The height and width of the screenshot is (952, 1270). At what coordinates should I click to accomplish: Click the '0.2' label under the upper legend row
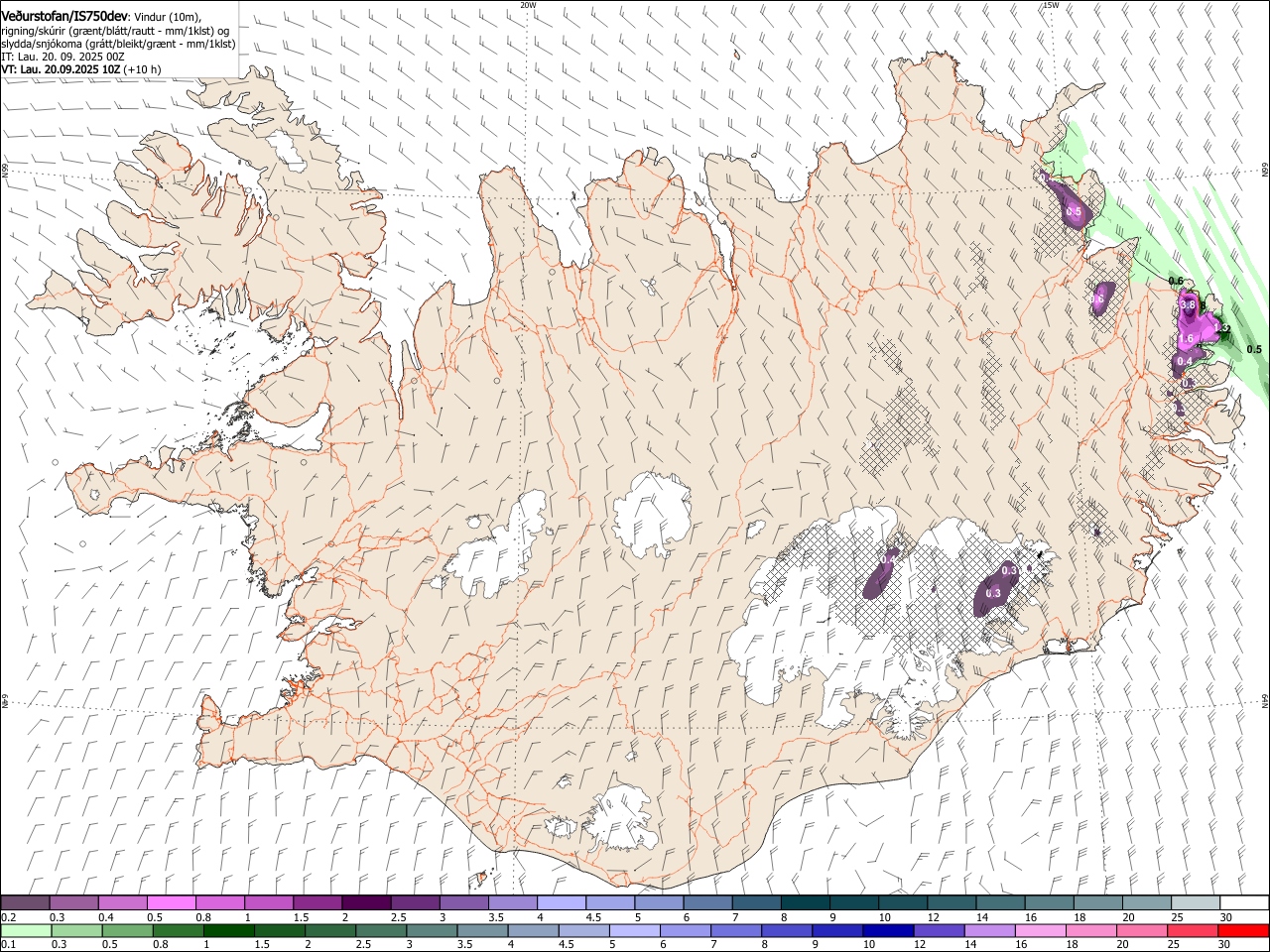[9, 917]
